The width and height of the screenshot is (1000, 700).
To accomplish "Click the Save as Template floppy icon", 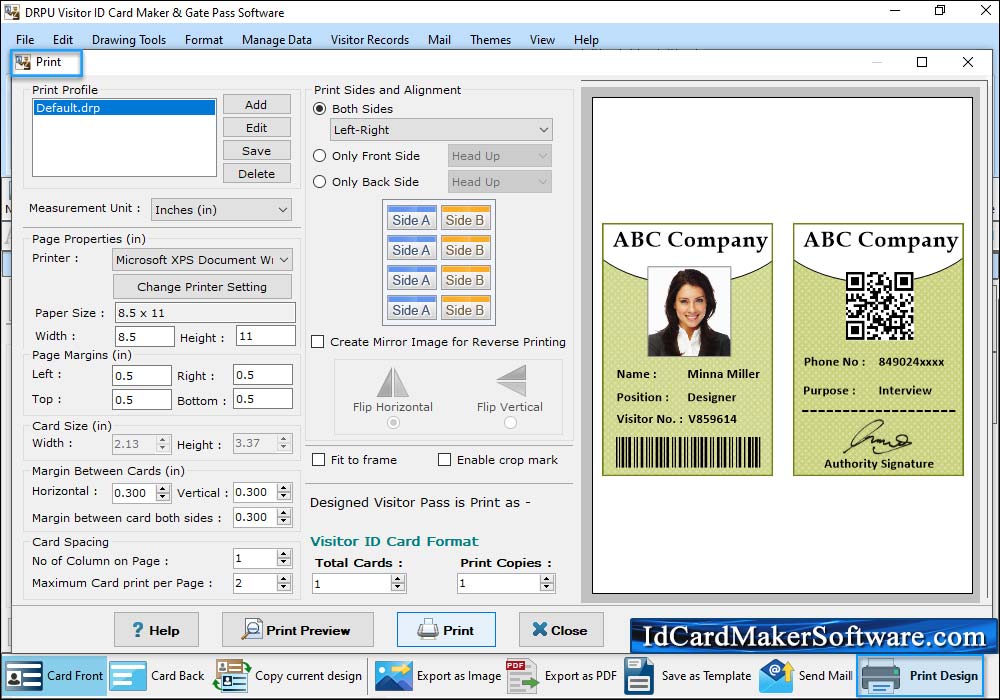I will click(638, 676).
